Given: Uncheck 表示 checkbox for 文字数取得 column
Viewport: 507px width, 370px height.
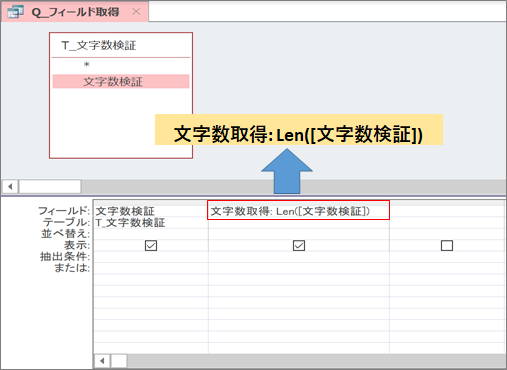Looking at the screenshot, I should [x=299, y=246].
